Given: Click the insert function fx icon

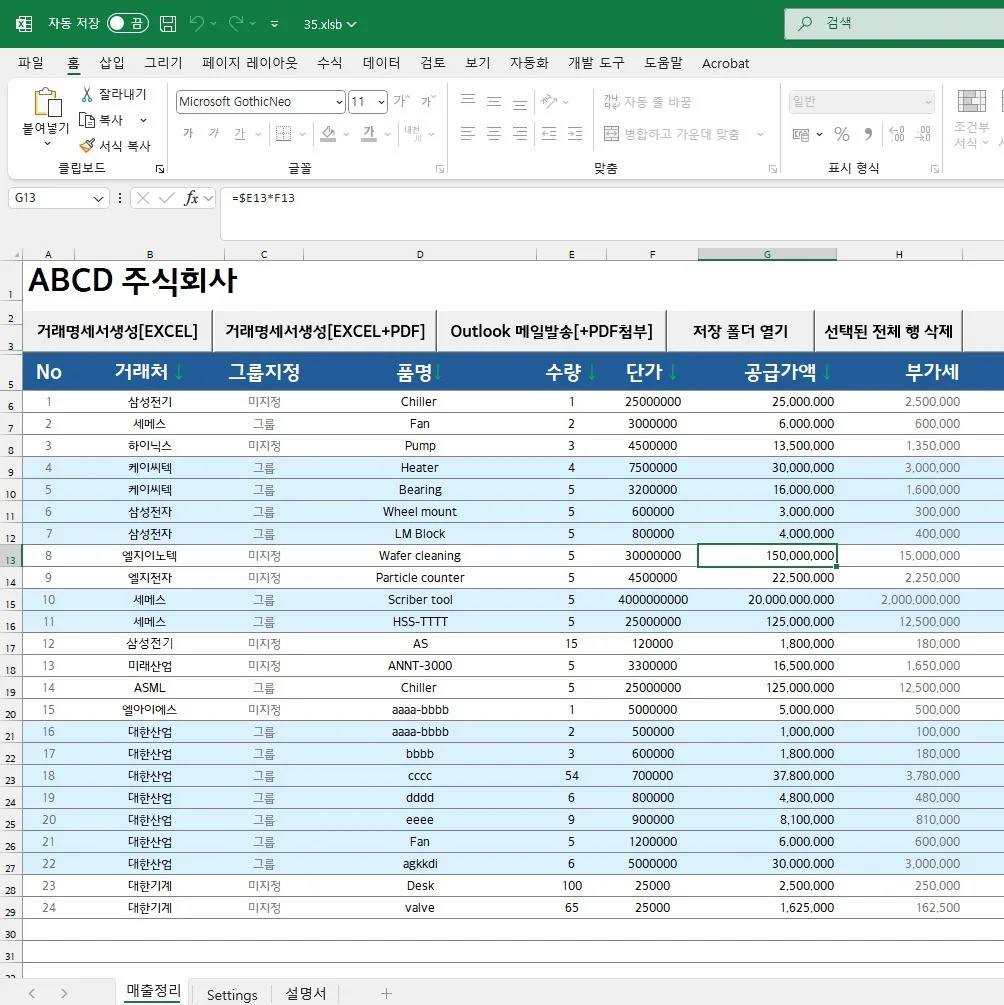Looking at the screenshot, I should (191, 198).
